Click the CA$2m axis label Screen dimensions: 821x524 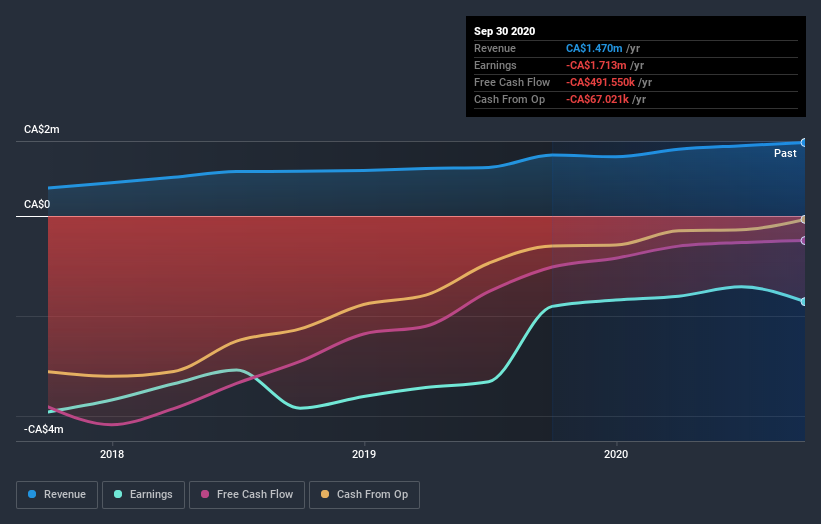click(x=41, y=129)
